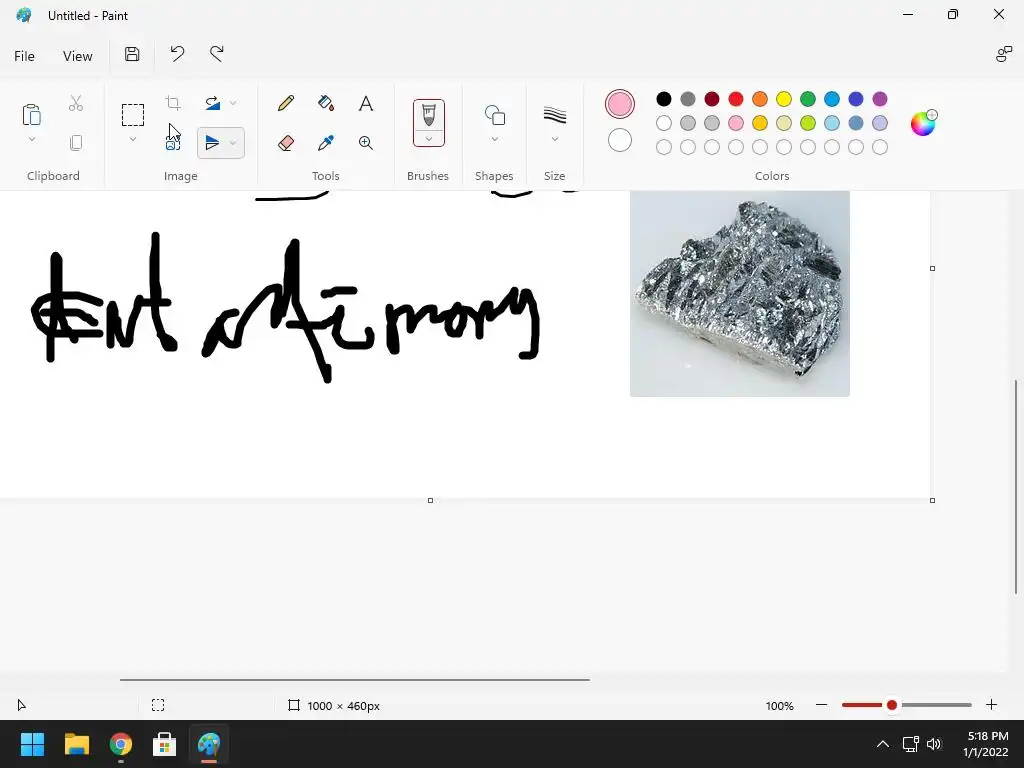Pick the turquoise blue color swatch

pos(832,99)
